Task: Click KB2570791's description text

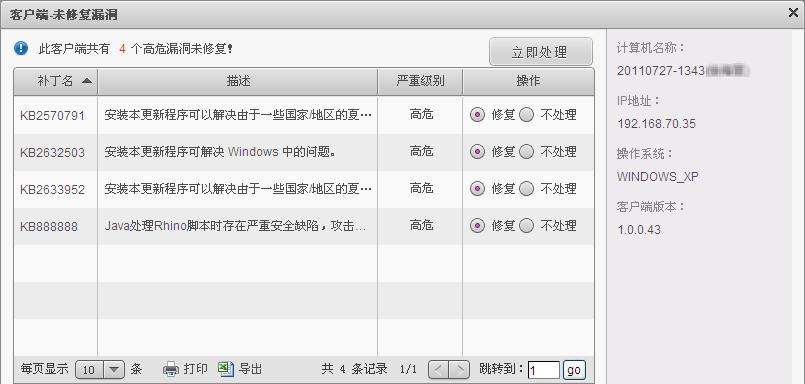Action: coord(238,115)
